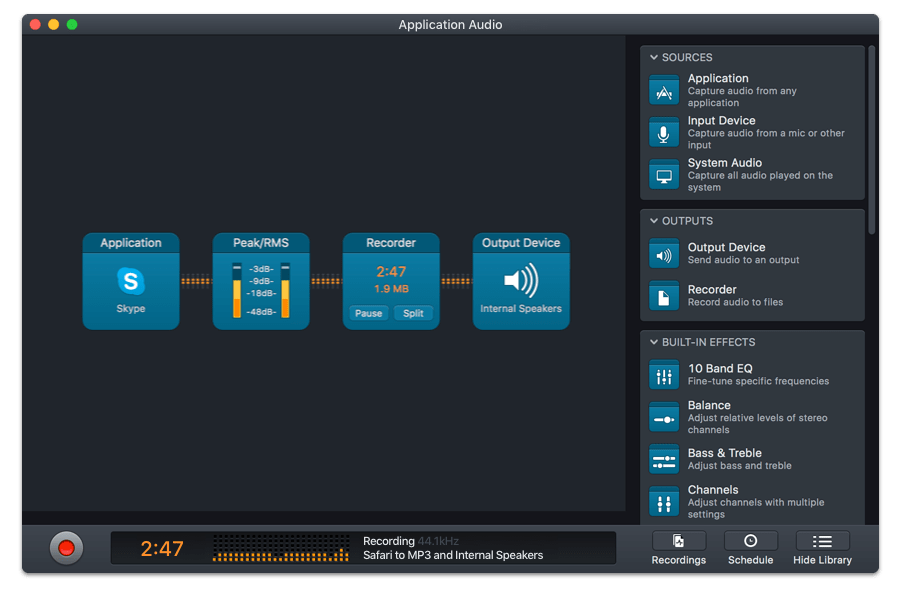The width and height of the screenshot is (900, 590).
Task: Pause the recording in Recorder block
Action: point(368,313)
